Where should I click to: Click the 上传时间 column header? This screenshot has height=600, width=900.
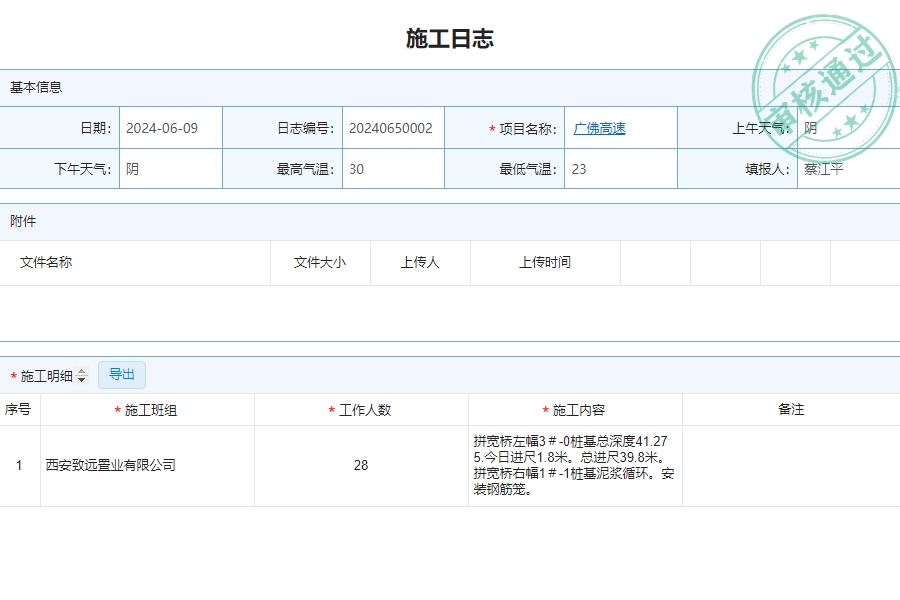tap(545, 262)
